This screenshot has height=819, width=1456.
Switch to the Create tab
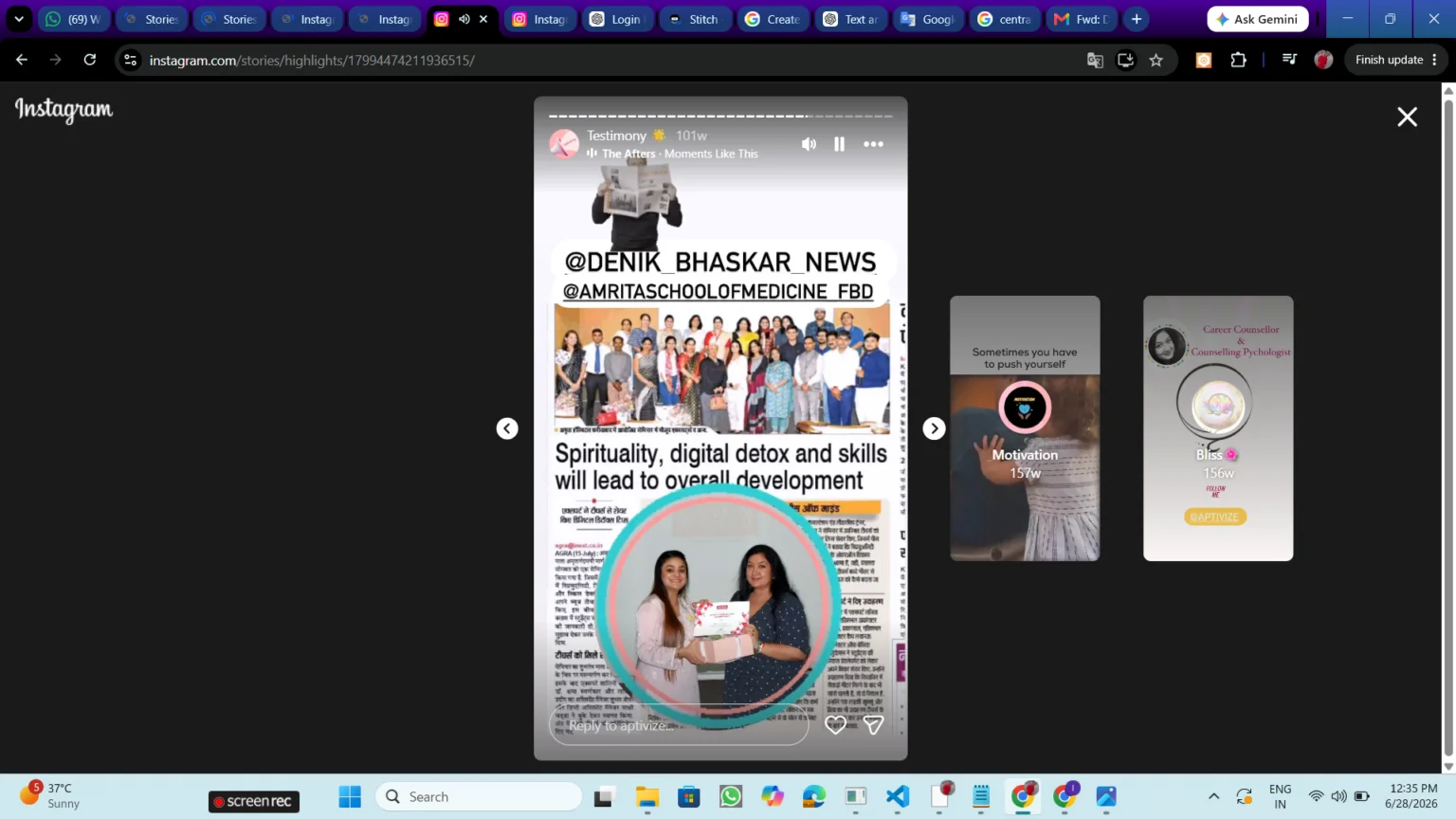pyautogui.click(x=773, y=19)
